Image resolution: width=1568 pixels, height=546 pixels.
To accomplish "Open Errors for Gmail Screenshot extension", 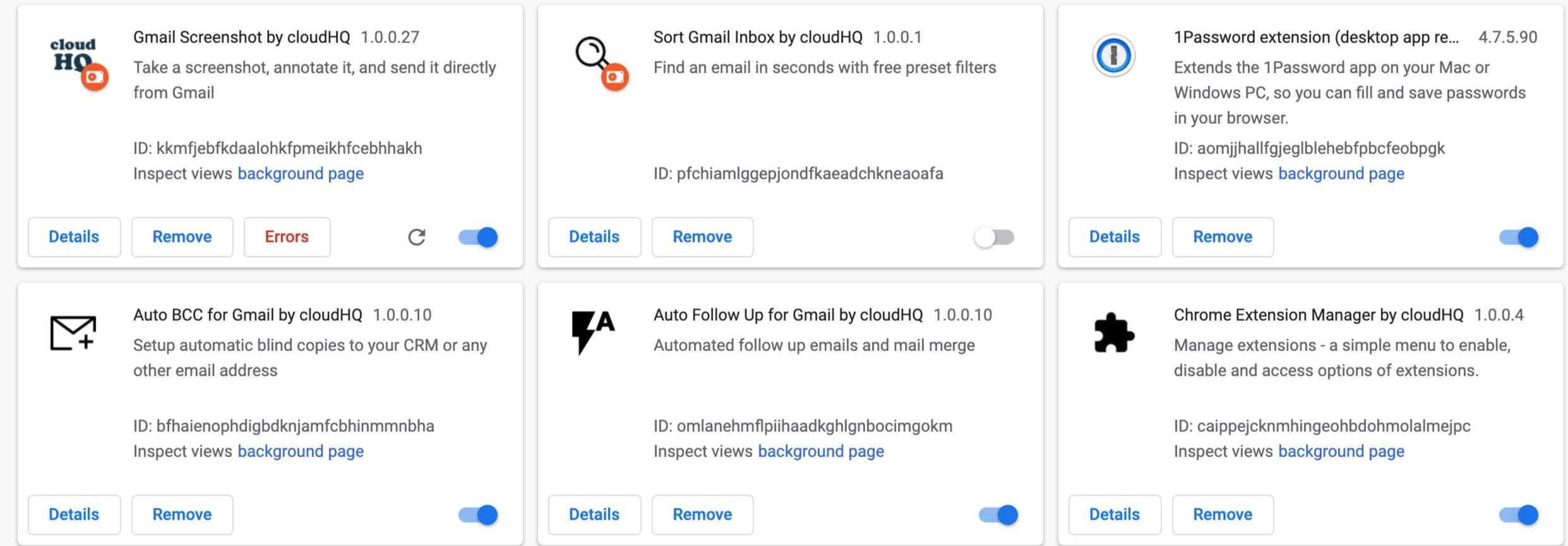I will point(287,237).
